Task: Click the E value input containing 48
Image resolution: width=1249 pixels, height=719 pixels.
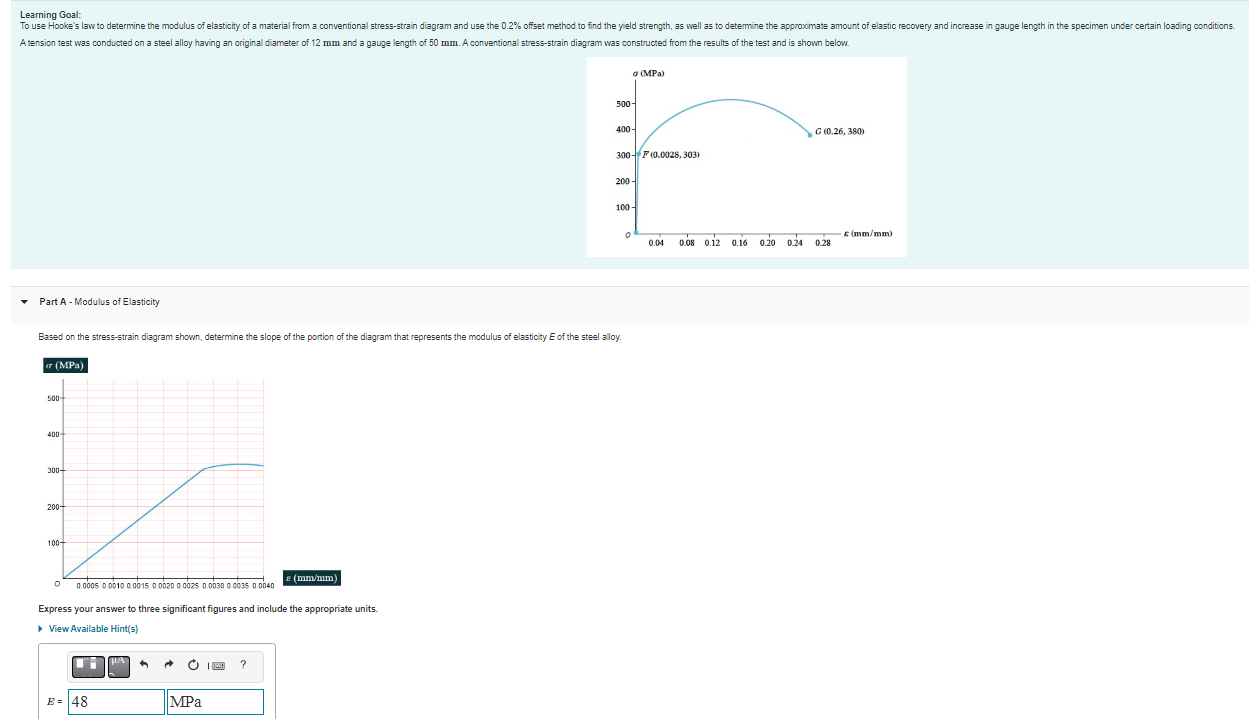Action: pyautogui.click(x=115, y=701)
